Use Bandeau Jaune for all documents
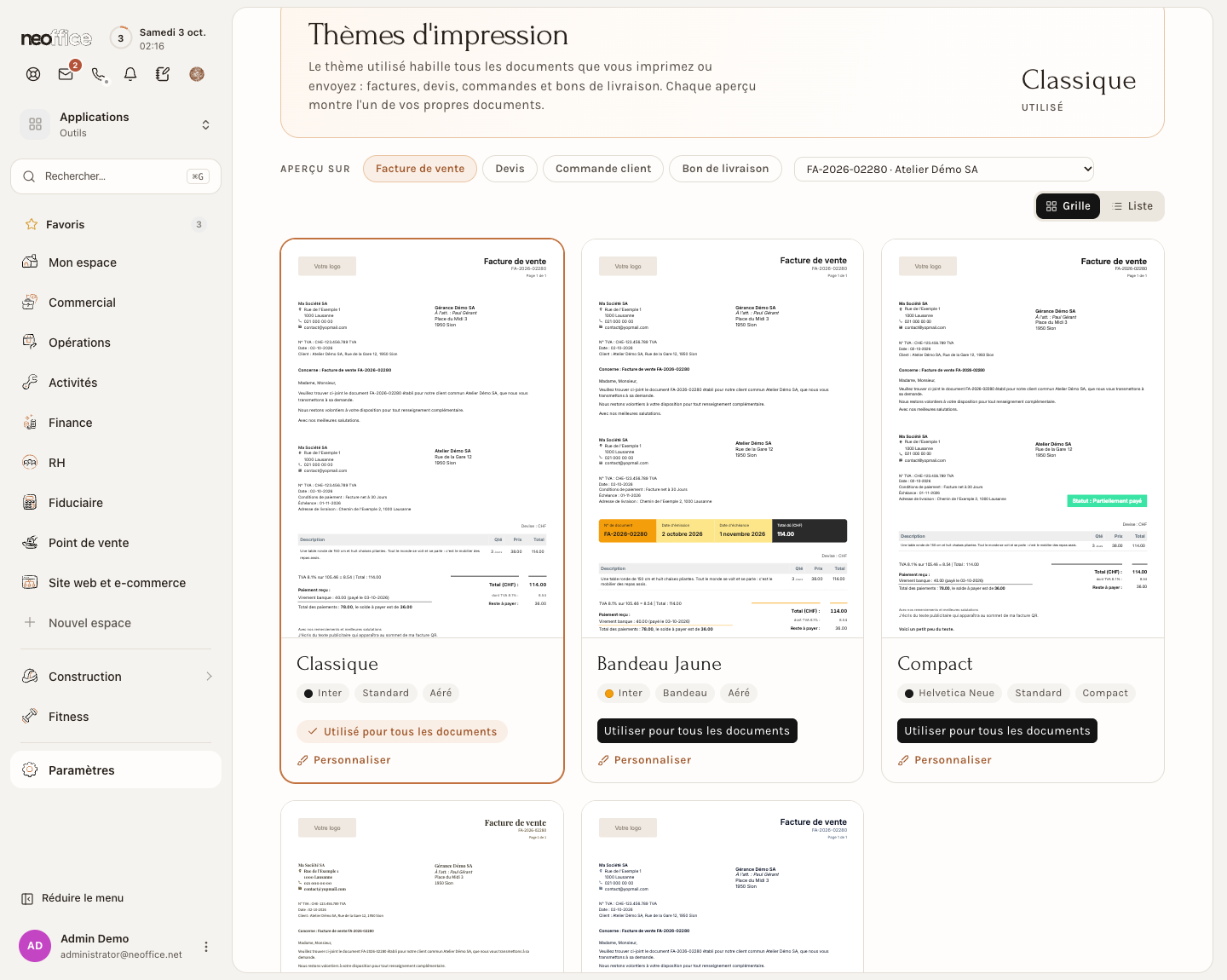Viewport: 1227px width, 980px height. tap(697, 731)
